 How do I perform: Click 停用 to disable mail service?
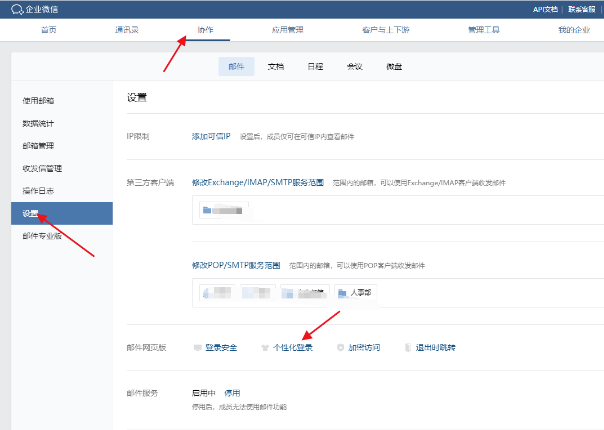pyautogui.click(x=232, y=393)
